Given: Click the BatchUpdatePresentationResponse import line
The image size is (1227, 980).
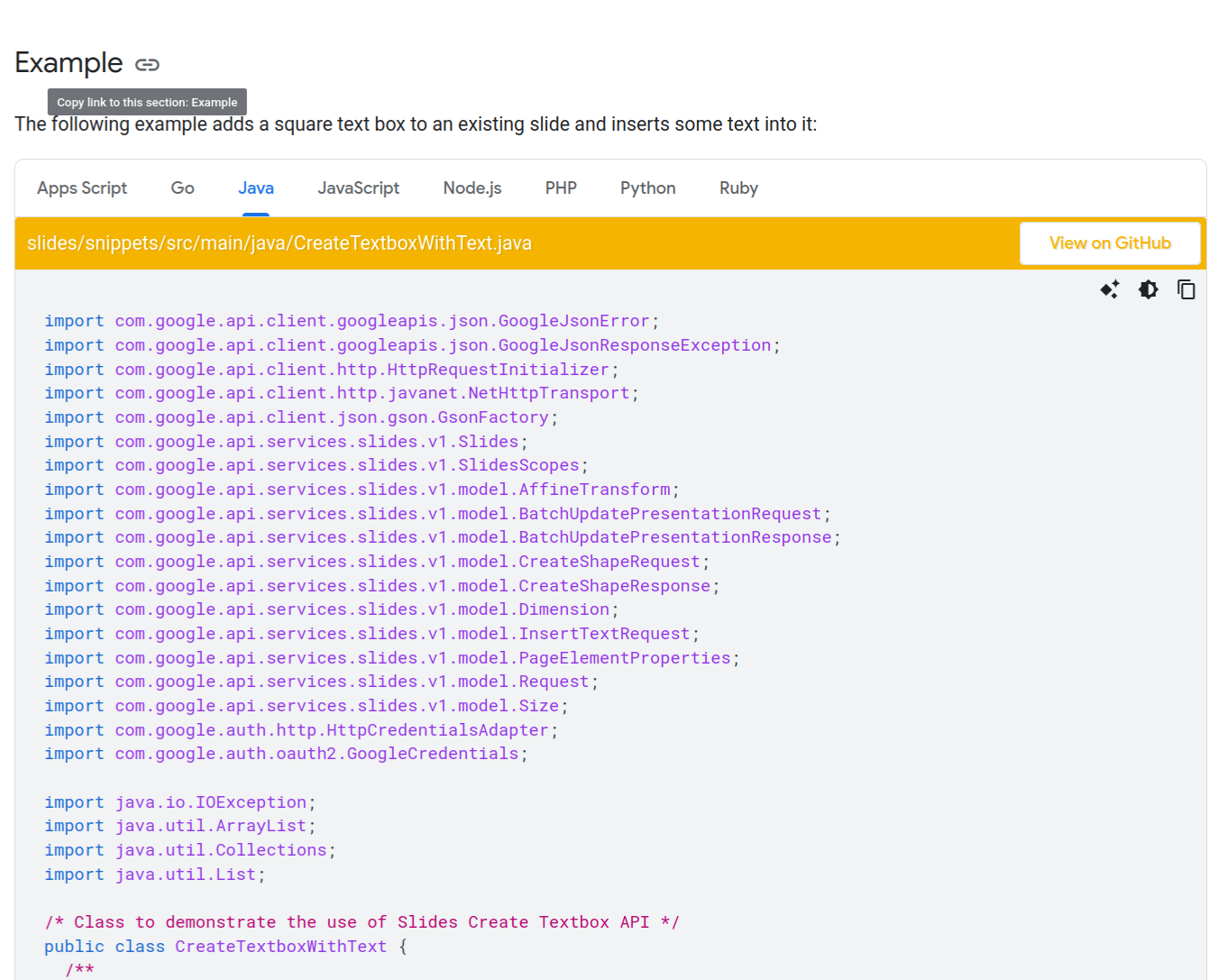Looking at the screenshot, I should (x=443, y=537).
